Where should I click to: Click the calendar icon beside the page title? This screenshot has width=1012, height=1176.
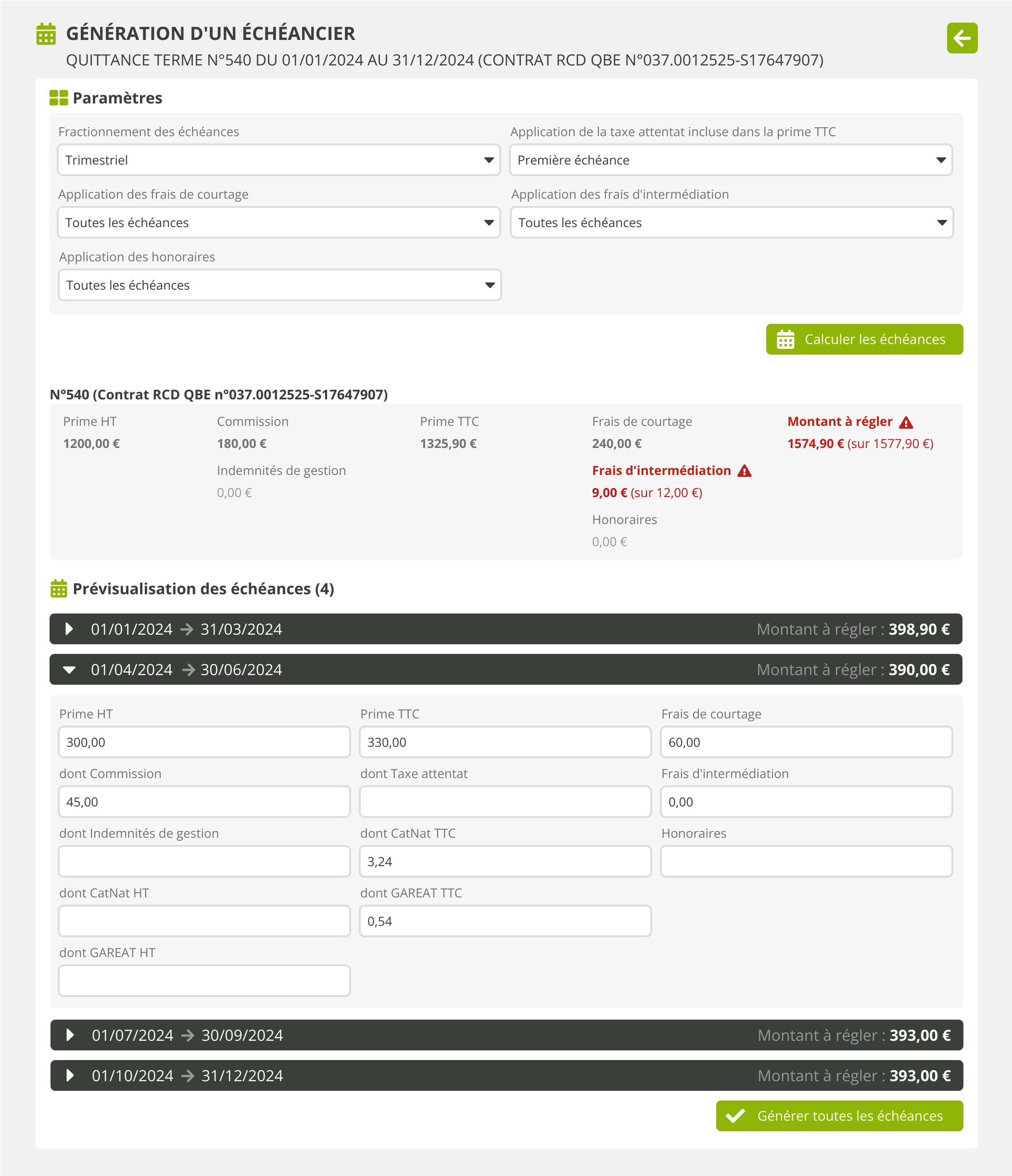click(x=46, y=34)
